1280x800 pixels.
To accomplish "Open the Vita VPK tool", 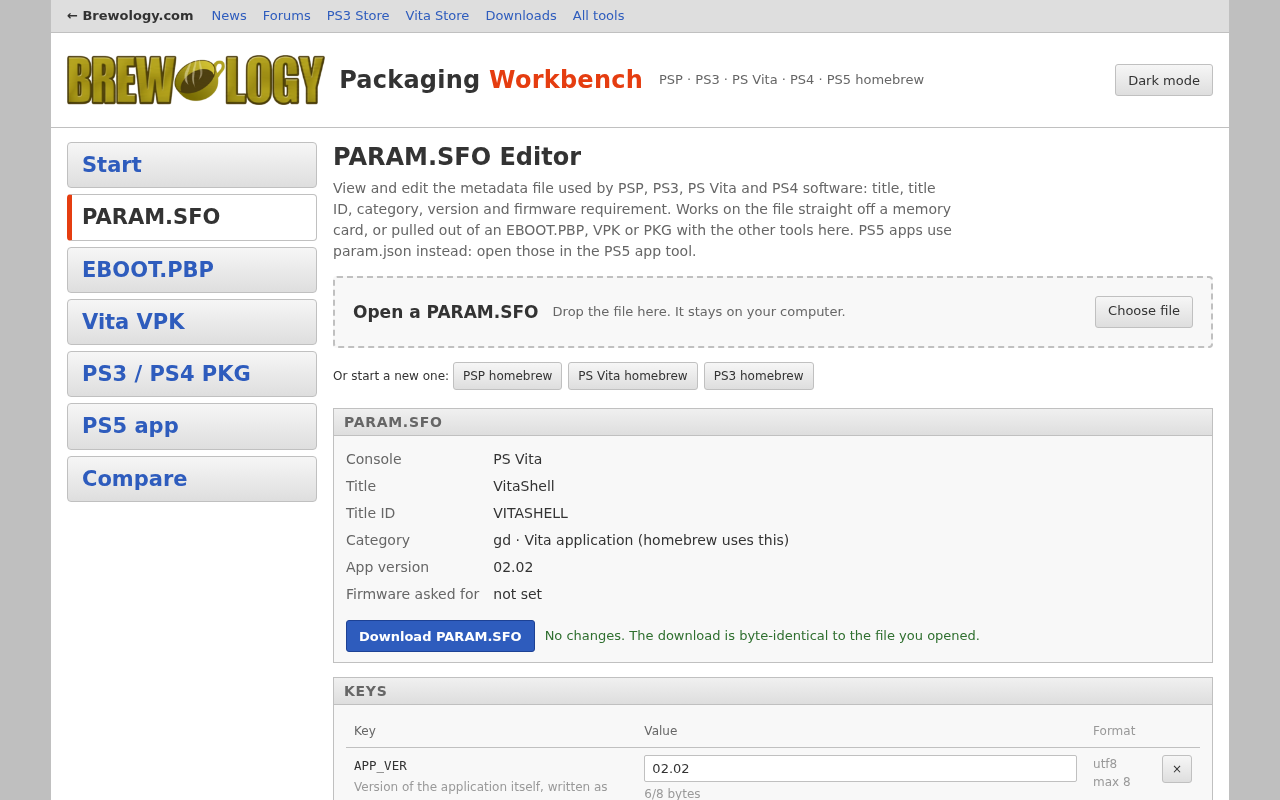I will [x=192, y=322].
